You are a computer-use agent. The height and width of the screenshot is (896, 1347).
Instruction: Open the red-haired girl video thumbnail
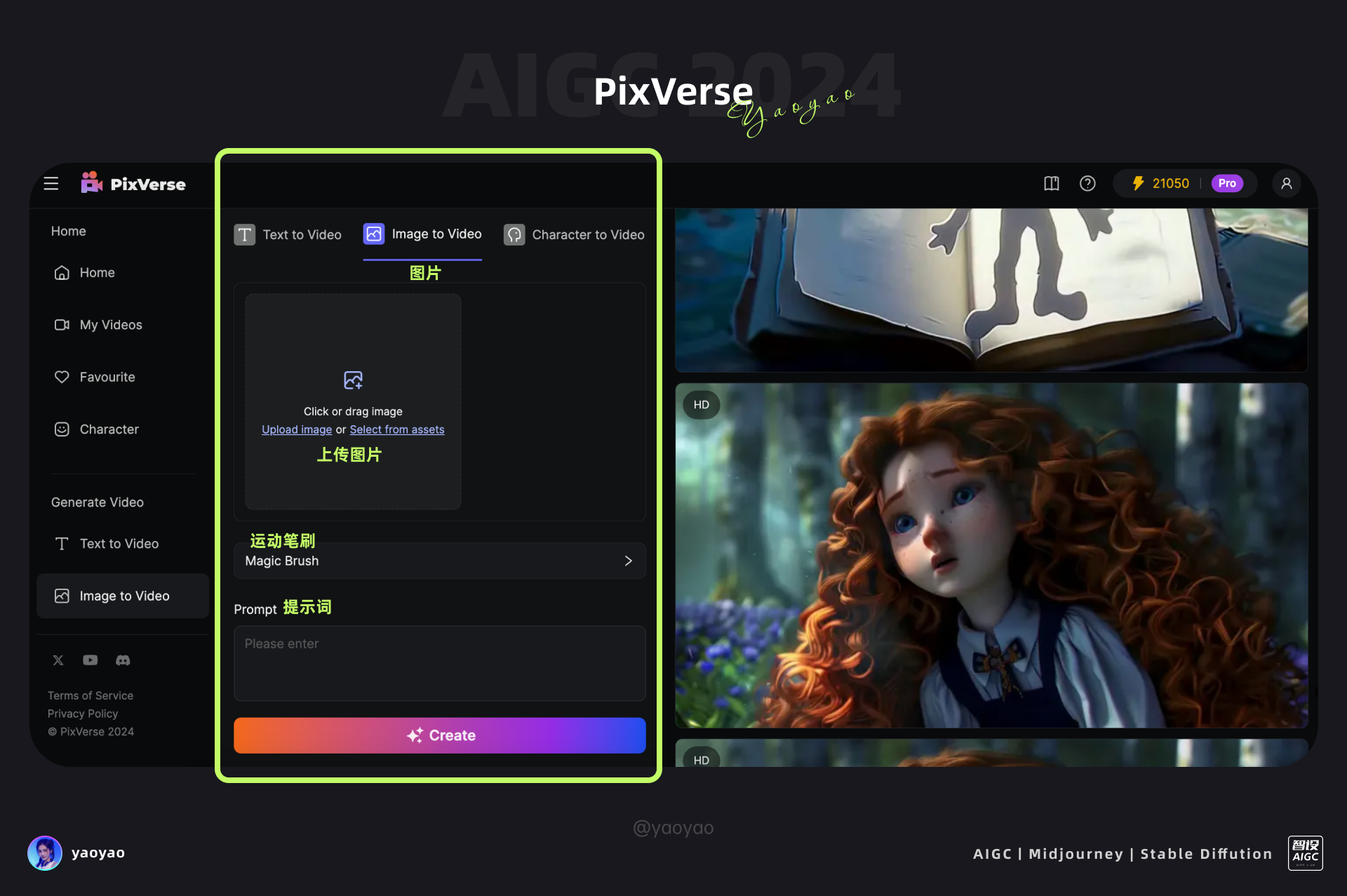[991, 555]
